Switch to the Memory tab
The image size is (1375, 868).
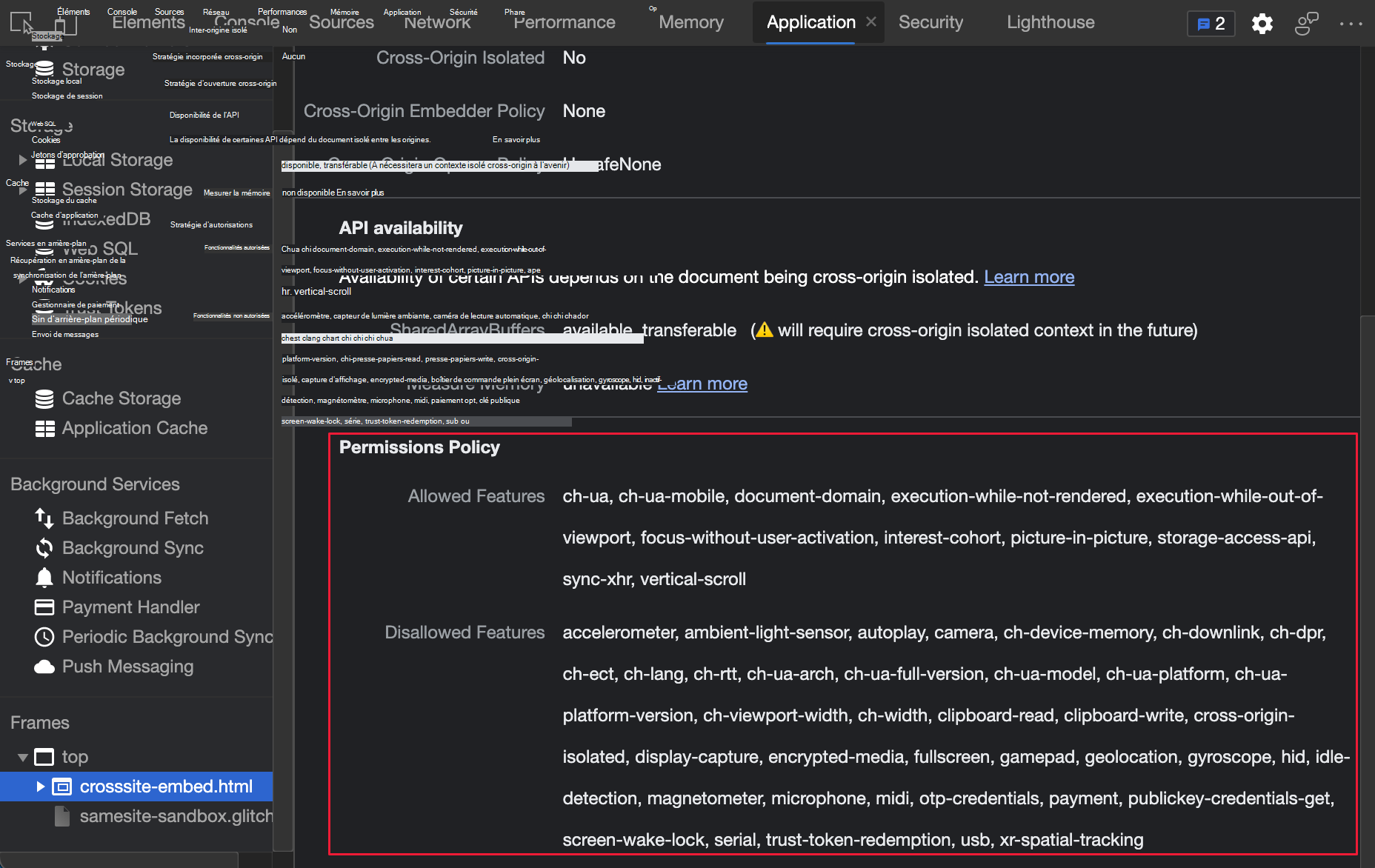click(691, 22)
